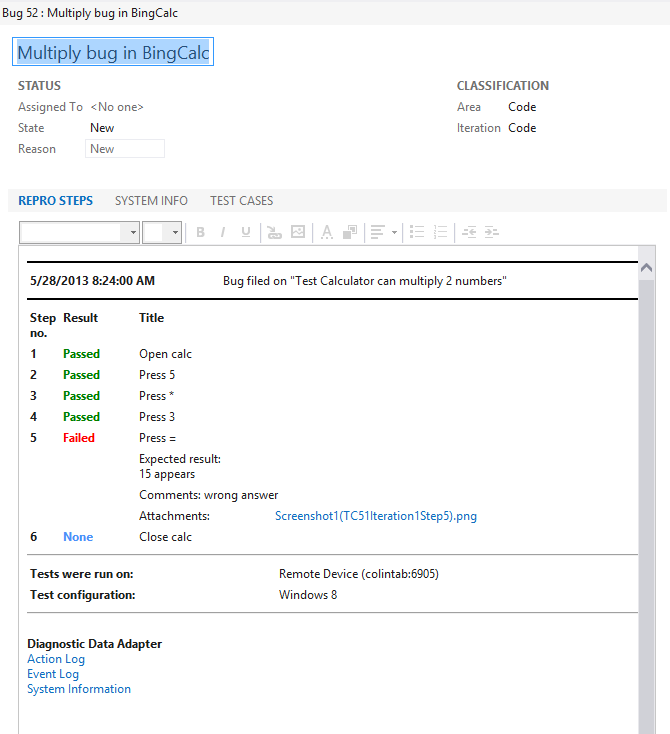Click the Assigned To value <No one>
The height and width of the screenshot is (734, 670).
[x=117, y=107]
